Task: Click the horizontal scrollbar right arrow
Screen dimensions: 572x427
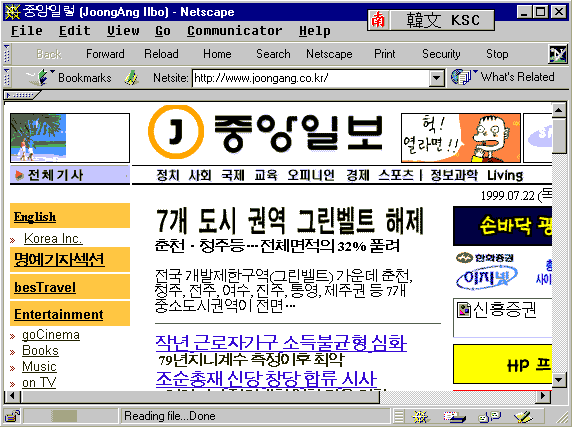Action: pyautogui.click(x=544, y=396)
